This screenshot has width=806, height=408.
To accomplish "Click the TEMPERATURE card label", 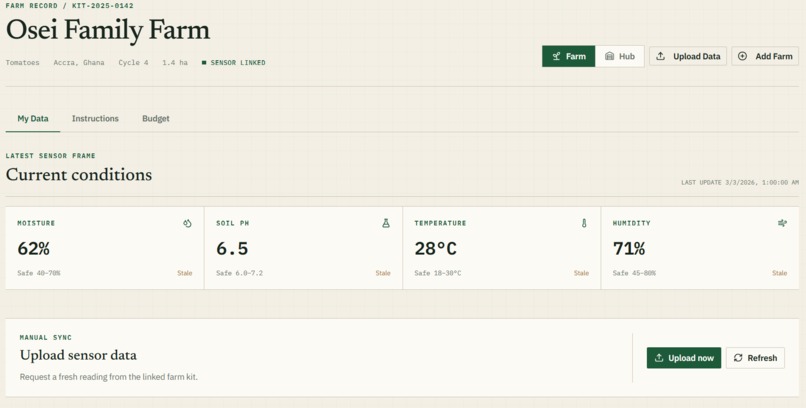I will point(440,223).
